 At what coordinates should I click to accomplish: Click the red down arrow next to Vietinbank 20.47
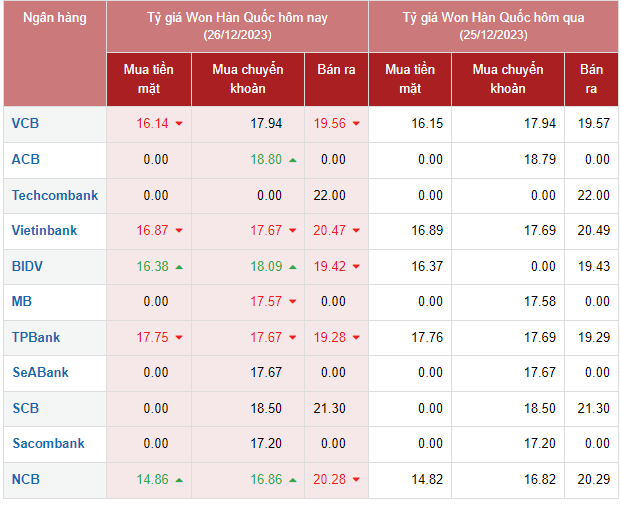355,231
